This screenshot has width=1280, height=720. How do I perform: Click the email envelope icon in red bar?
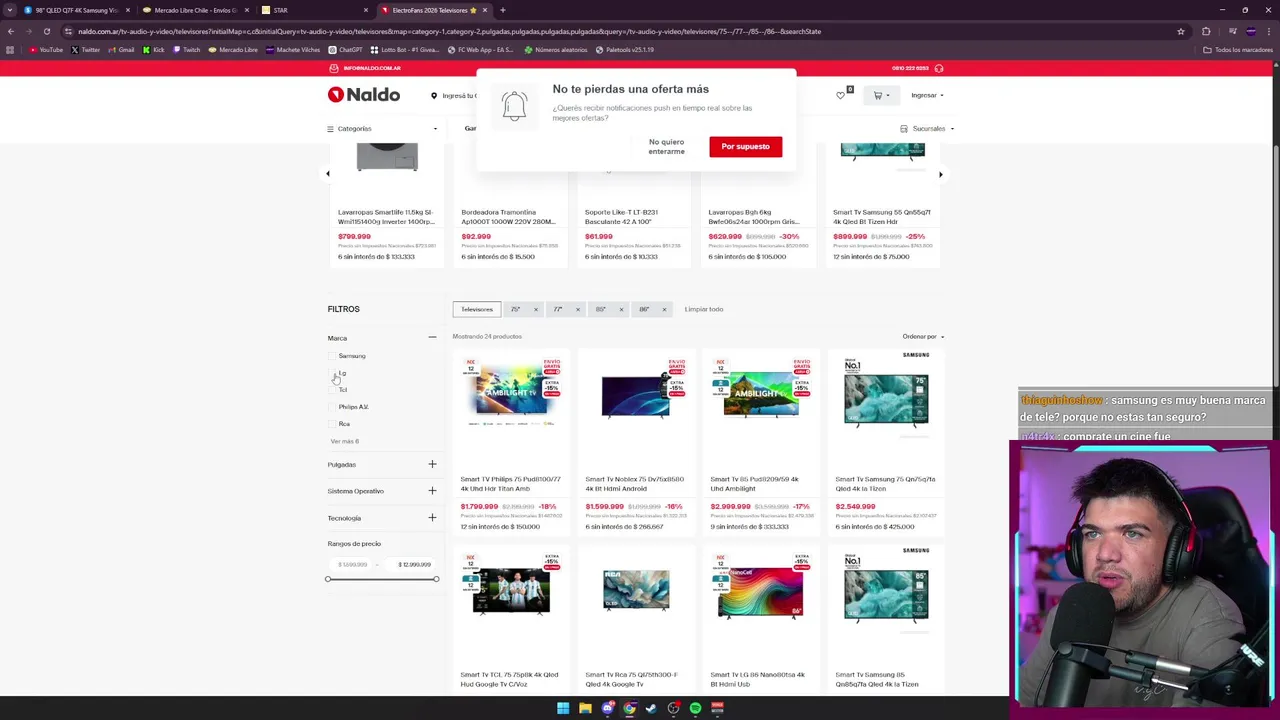pos(334,68)
